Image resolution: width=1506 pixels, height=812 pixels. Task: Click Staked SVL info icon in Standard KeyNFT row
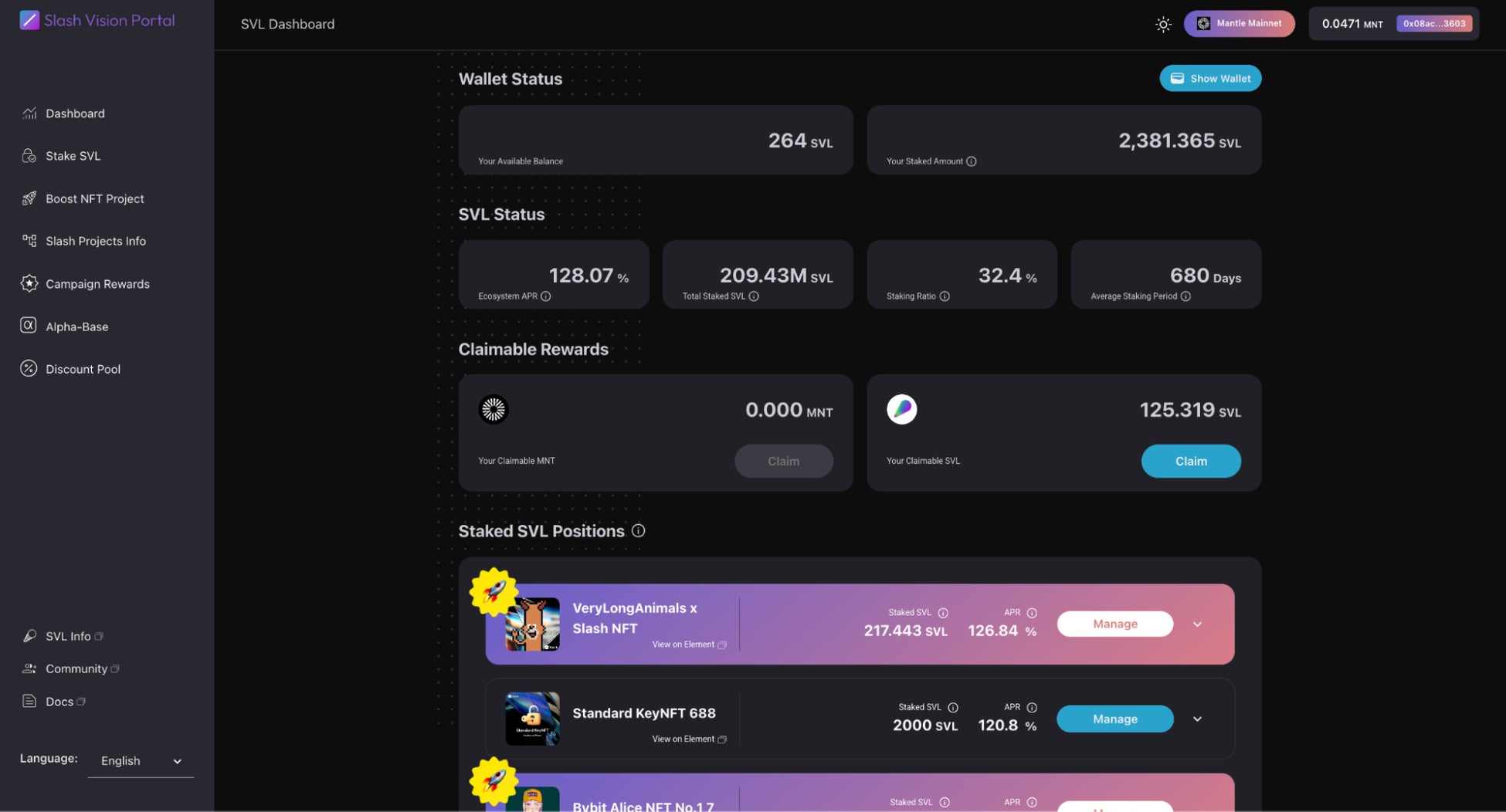(953, 708)
